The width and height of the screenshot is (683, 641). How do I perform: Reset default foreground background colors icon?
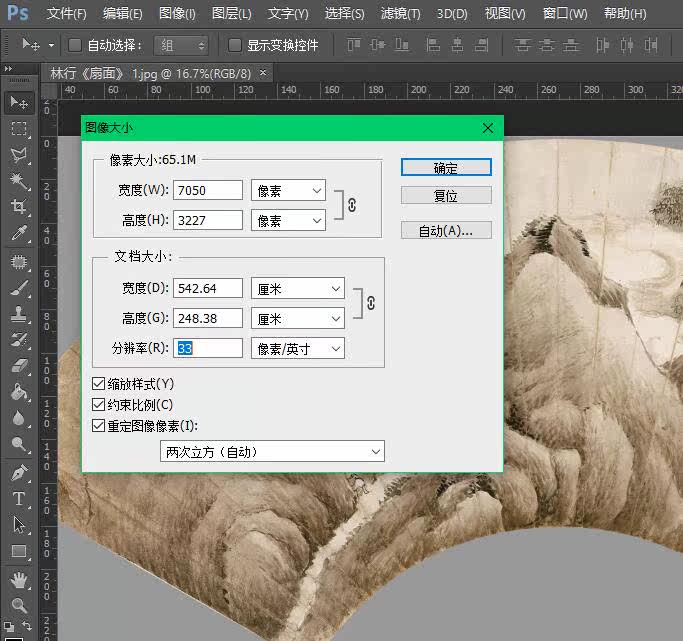pyautogui.click(x=8, y=627)
